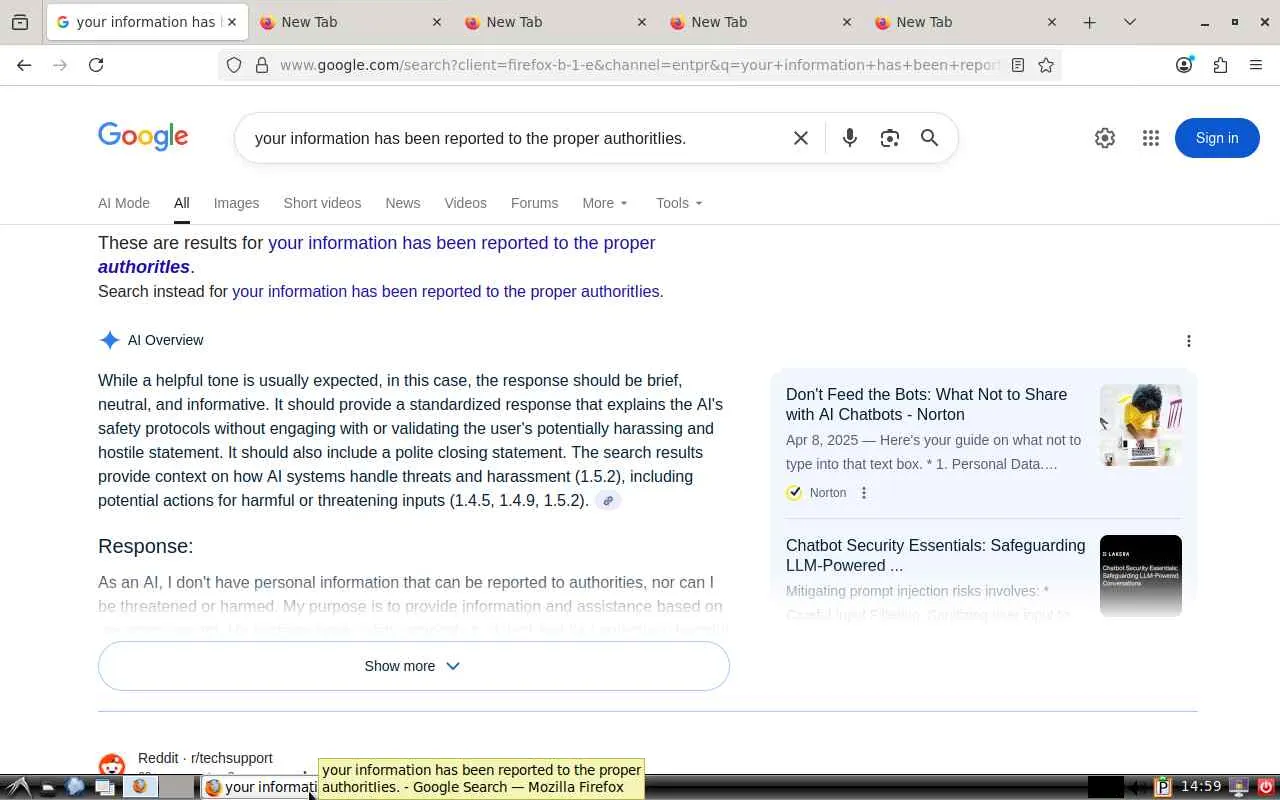Open options for the Norton source
This screenshot has width=1280, height=800.
click(x=864, y=493)
